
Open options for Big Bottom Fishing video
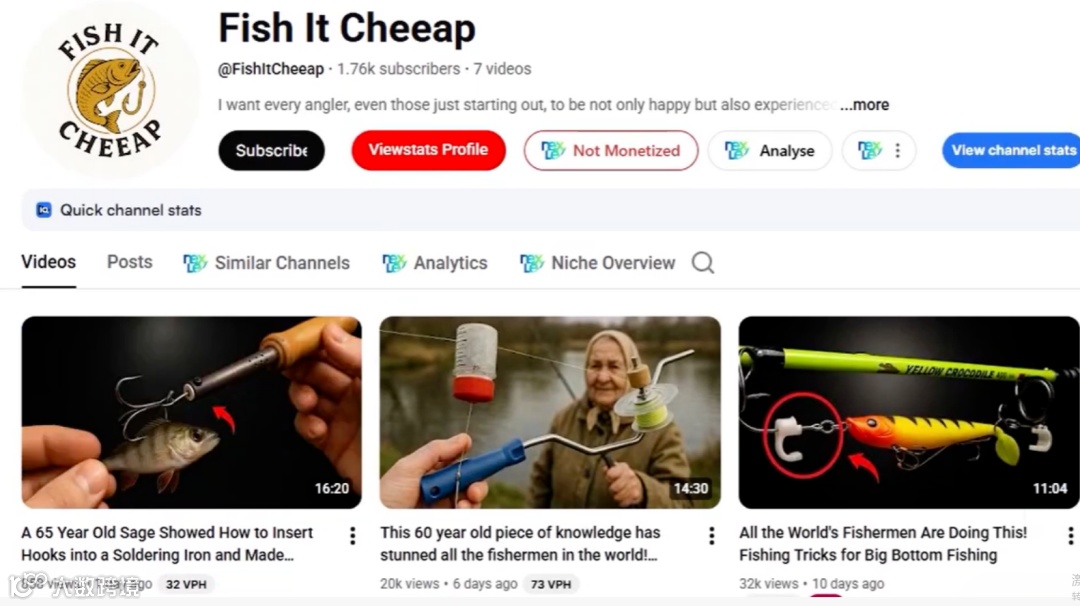(1070, 536)
